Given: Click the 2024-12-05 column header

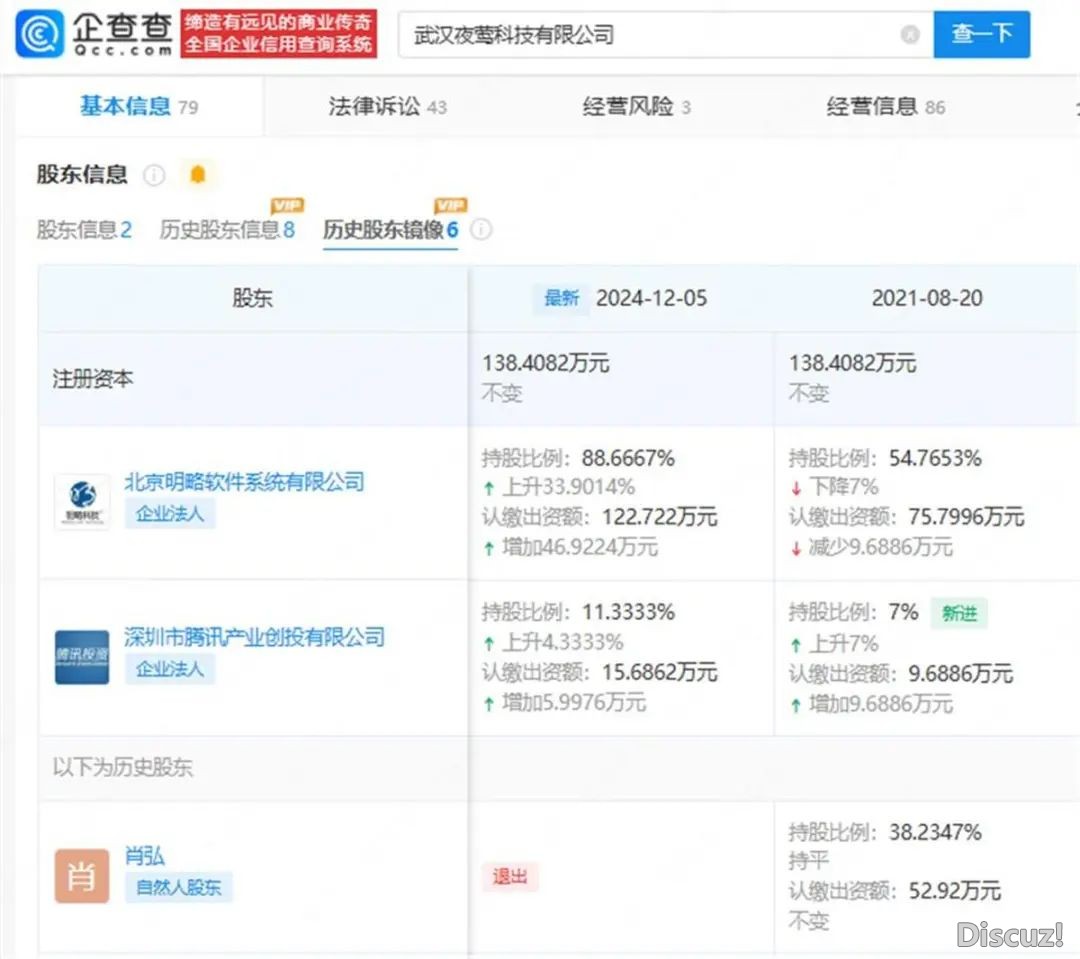Looking at the screenshot, I should [x=652, y=298].
